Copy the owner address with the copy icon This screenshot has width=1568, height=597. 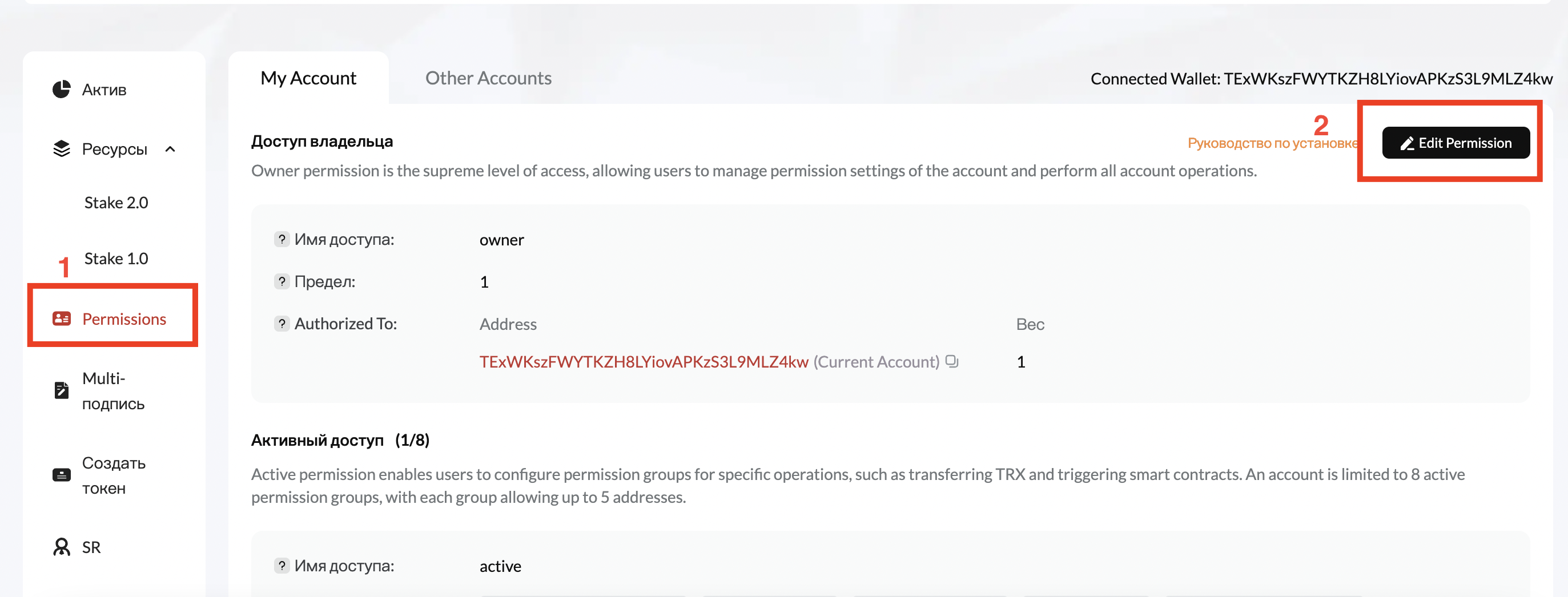[952, 361]
